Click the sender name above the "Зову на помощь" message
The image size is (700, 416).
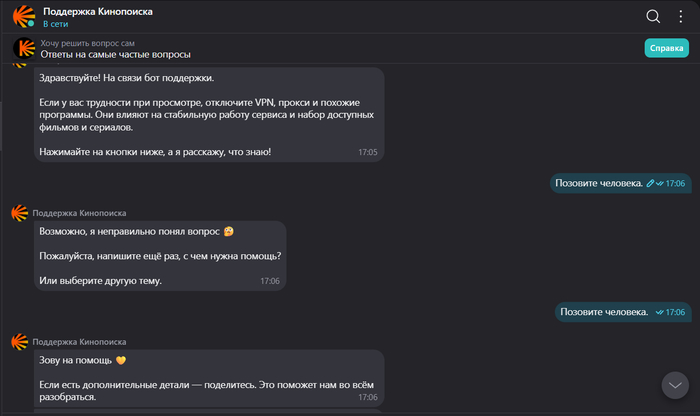click(82, 341)
